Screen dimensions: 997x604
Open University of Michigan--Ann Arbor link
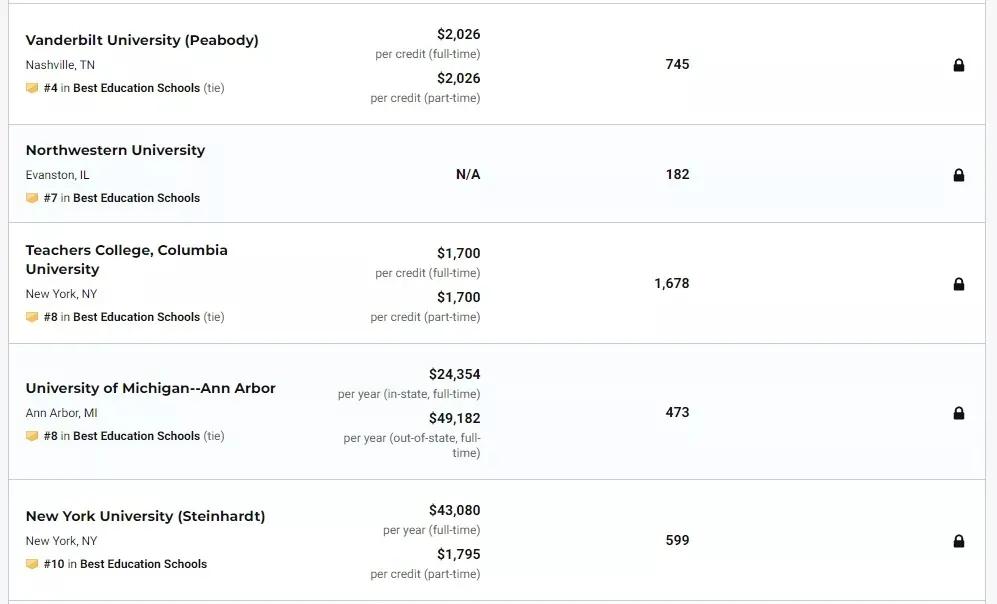click(150, 388)
